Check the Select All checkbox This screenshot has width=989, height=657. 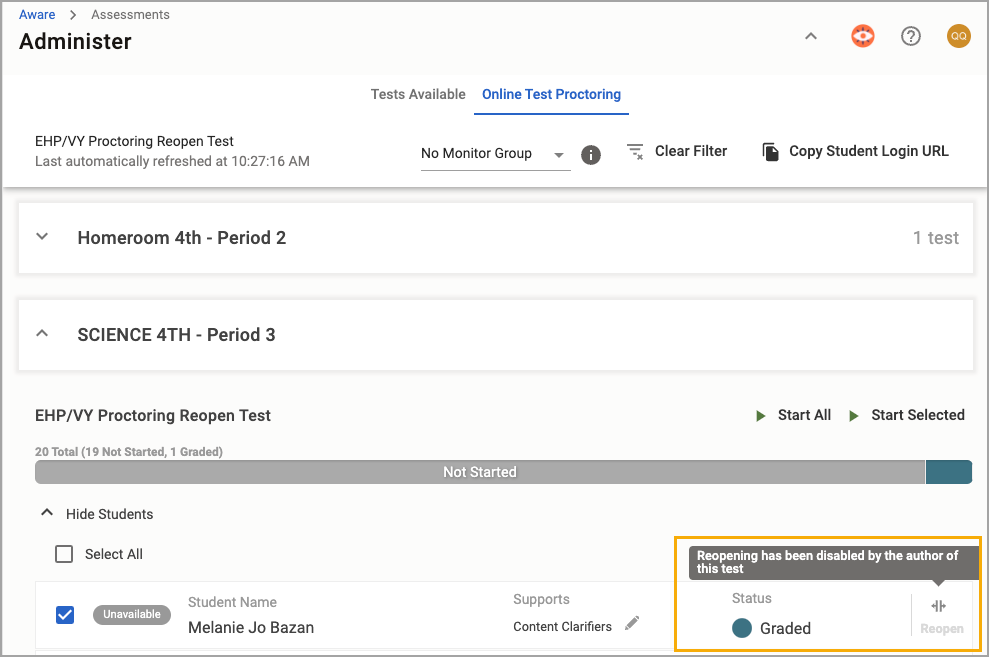(x=64, y=554)
